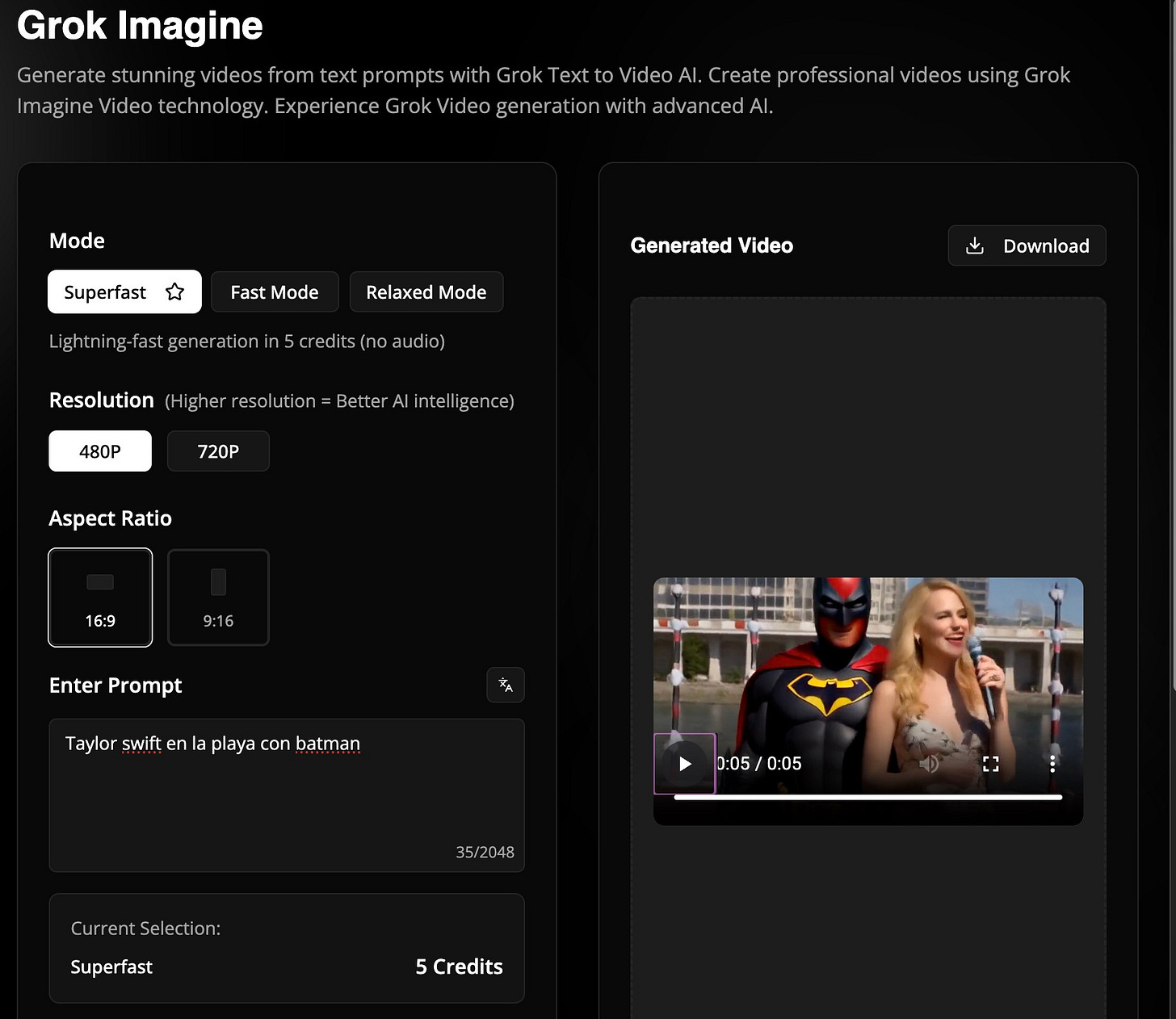Image resolution: width=1176 pixels, height=1019 pixels.
Task: Download the generated video
Action: pos(1027,245)
